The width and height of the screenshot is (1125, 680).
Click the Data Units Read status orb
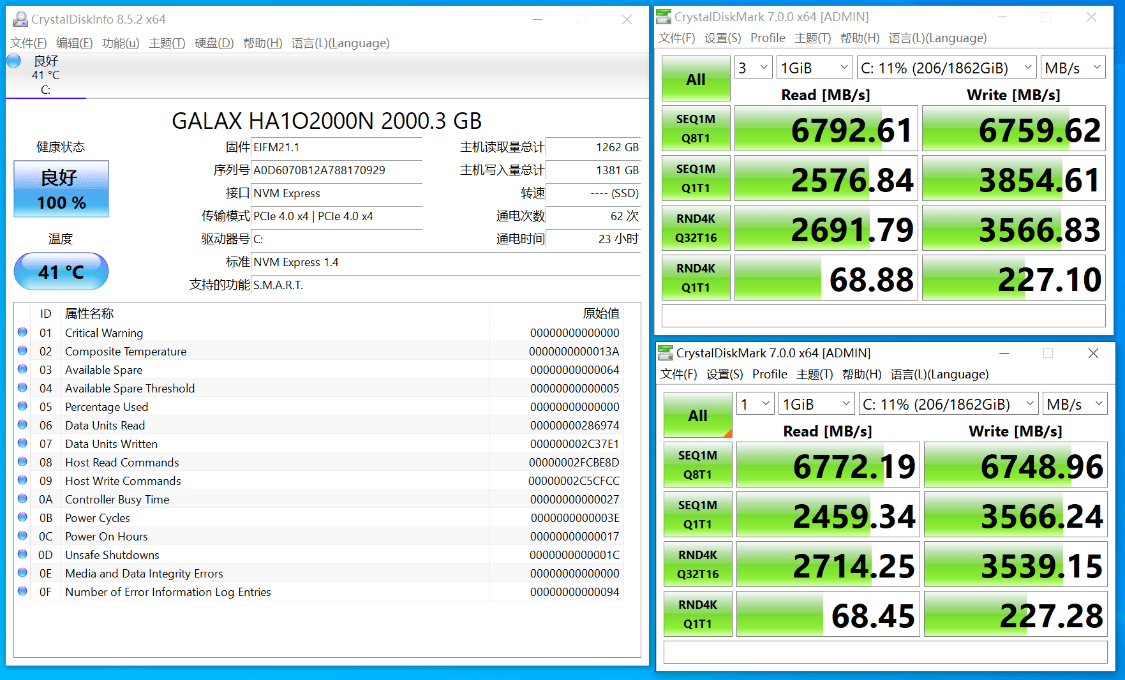(x=23, y=425)
